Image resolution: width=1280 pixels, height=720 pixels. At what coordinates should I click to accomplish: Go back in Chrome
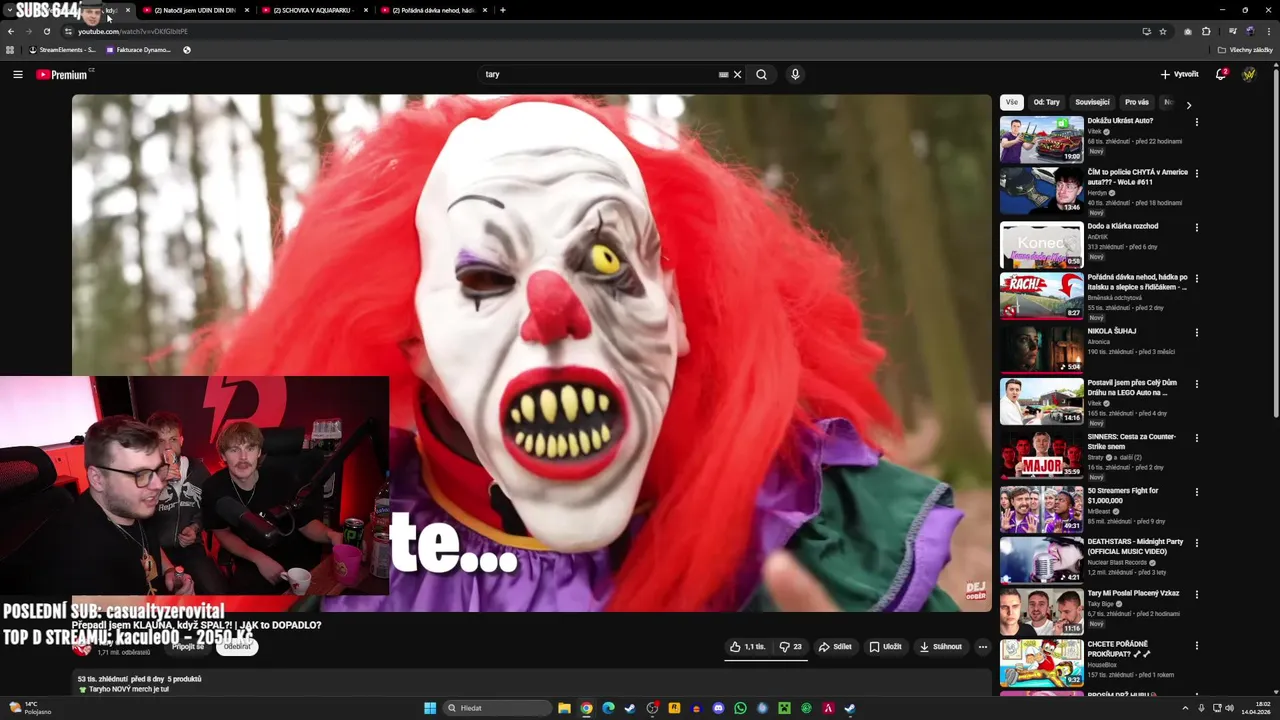pyautogui.click(x=11, y=31)
